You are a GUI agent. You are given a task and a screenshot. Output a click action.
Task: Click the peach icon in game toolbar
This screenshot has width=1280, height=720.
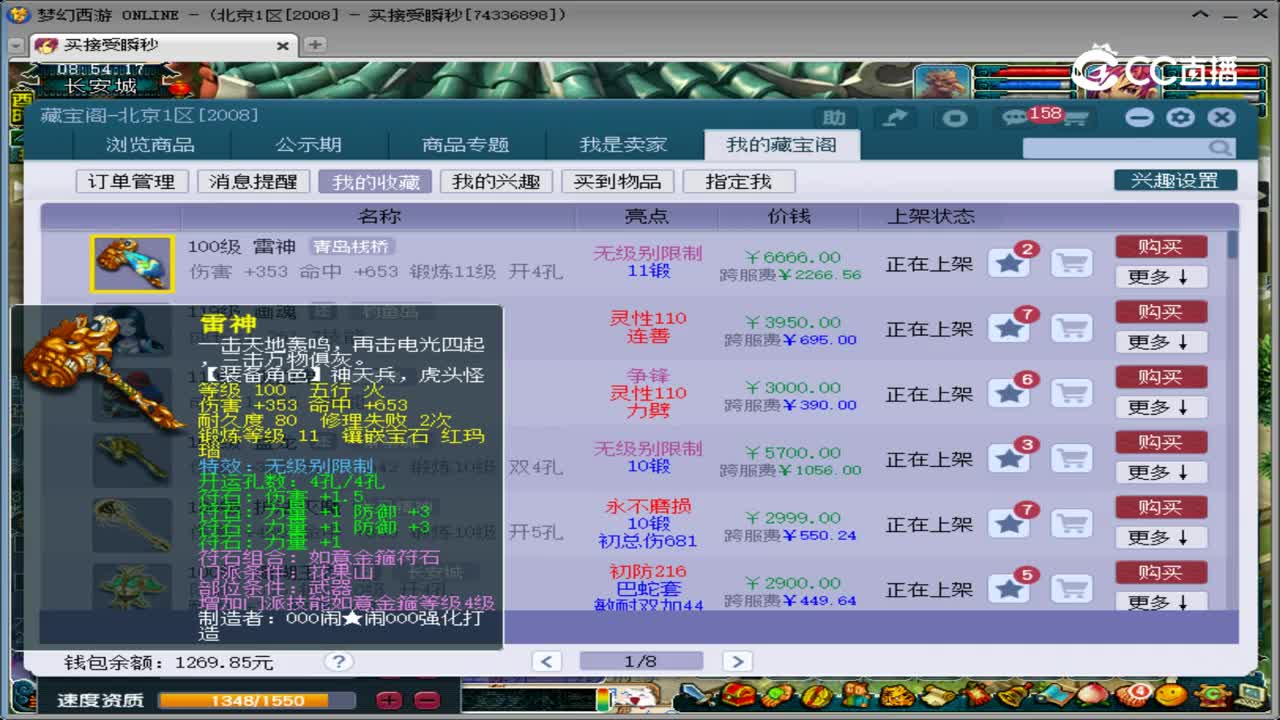click(1094, 693)
